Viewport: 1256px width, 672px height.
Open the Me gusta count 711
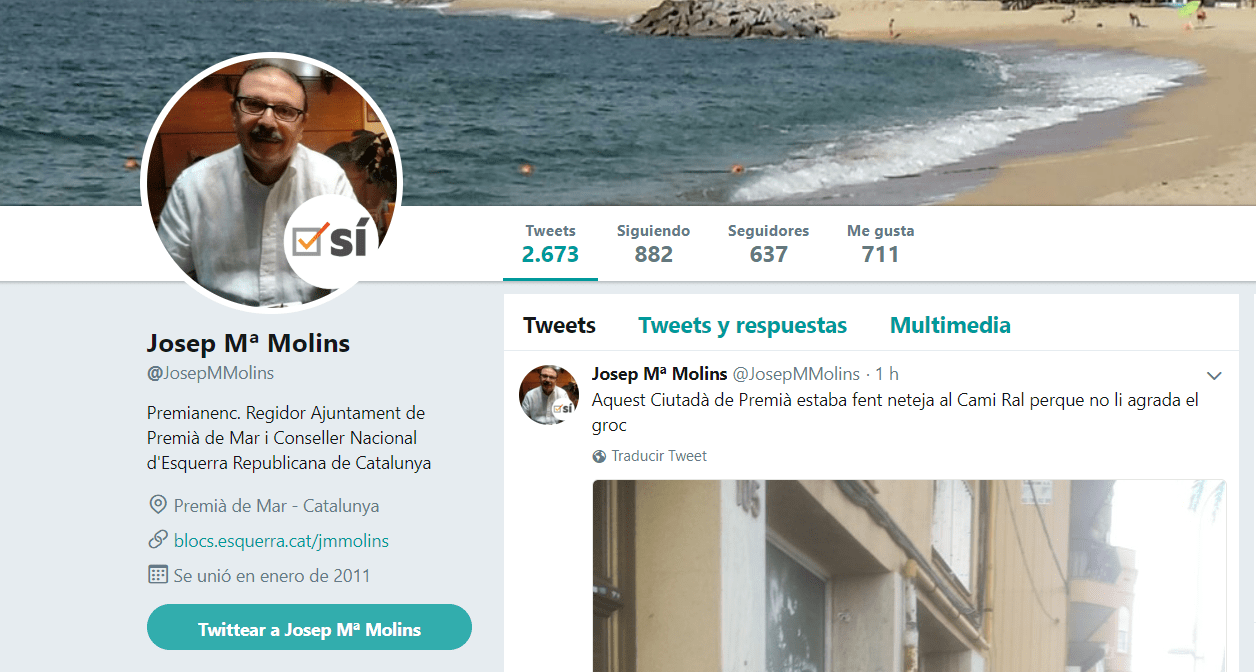(x=880, y=243)
